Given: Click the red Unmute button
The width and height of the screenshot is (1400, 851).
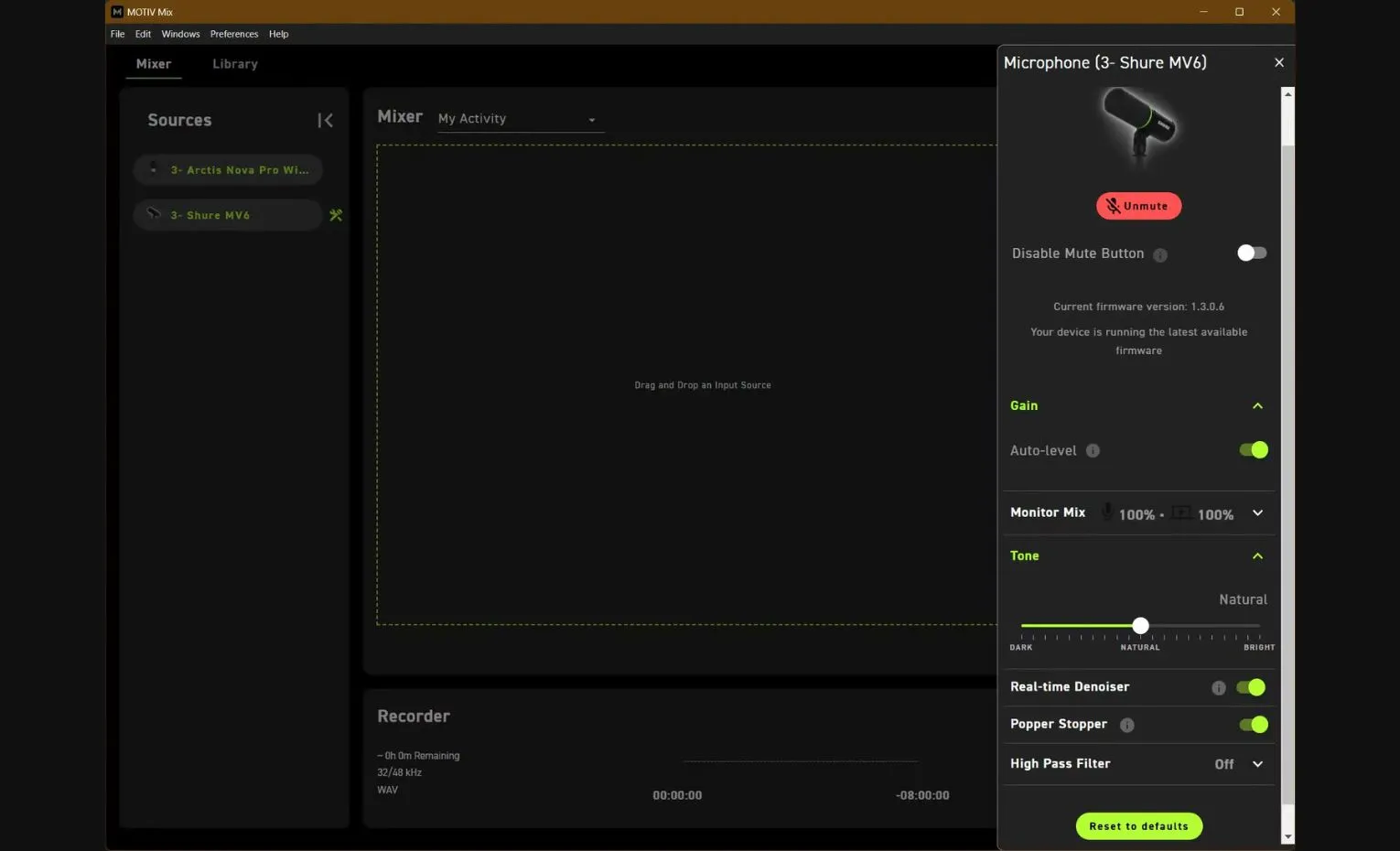Looking at the screenshot, I should click(x=1138, y=206).
